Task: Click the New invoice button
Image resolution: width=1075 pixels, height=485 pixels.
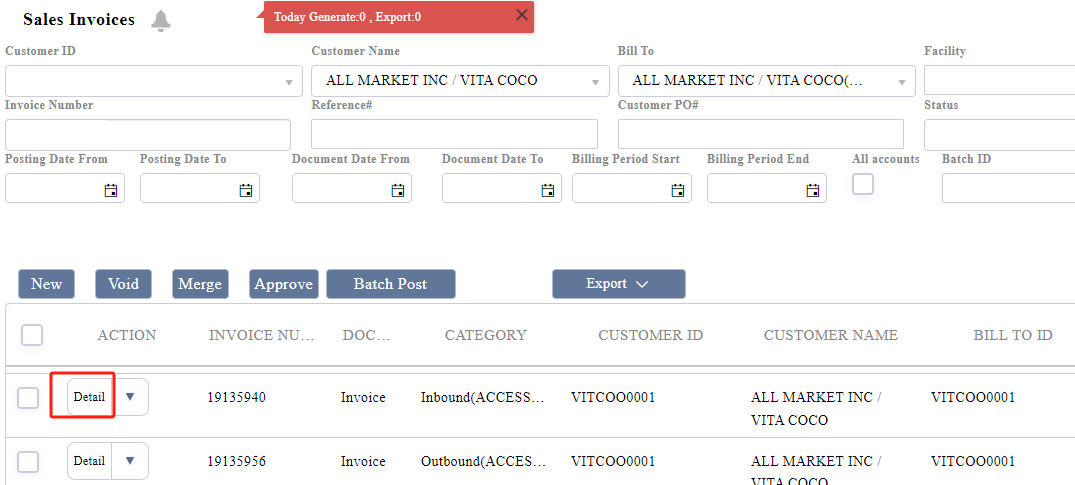Action: point(46,284)
